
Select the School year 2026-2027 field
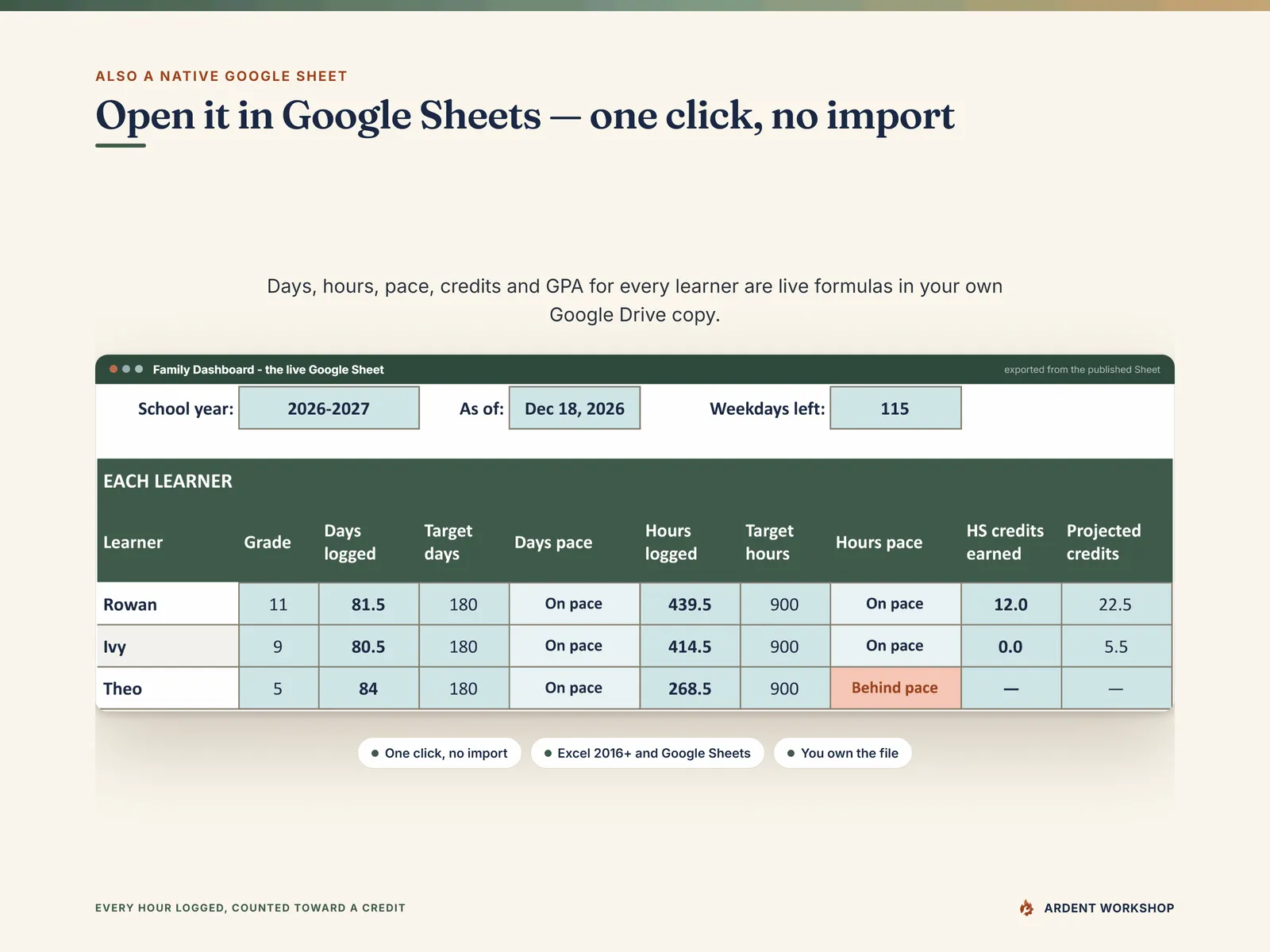329,408
